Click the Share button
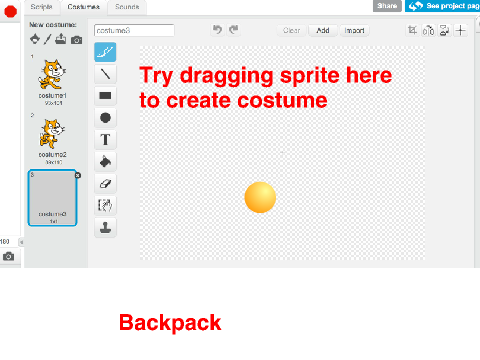This screenshot has width=480, height=360. (387, 6)
